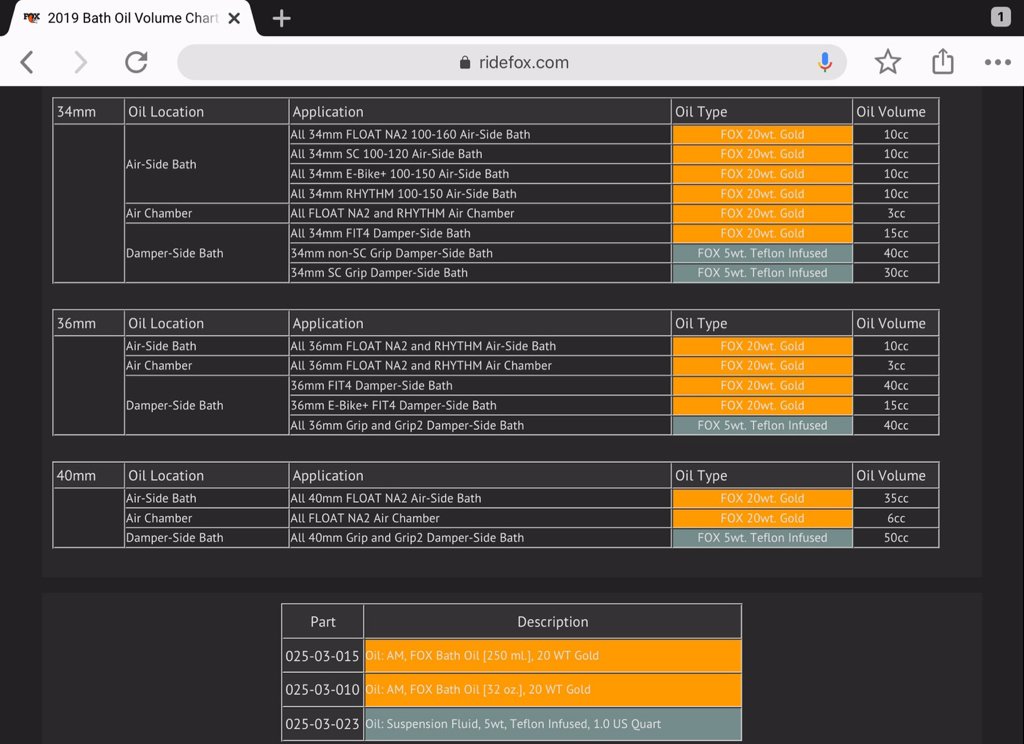The image size is (1024, 744).
Task: Click 'All 36mm FLOAT NA2 and RHYTHM Air-Side Bath'
Action: pos(423,346)
